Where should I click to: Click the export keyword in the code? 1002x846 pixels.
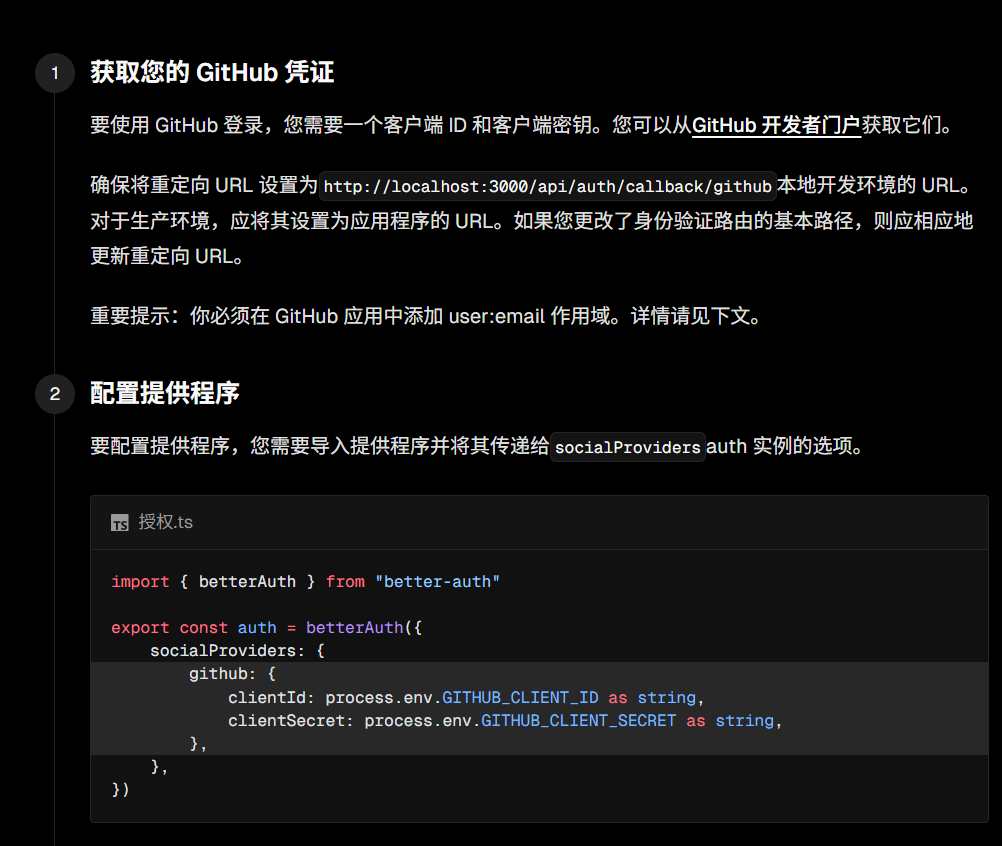[140, 628]
